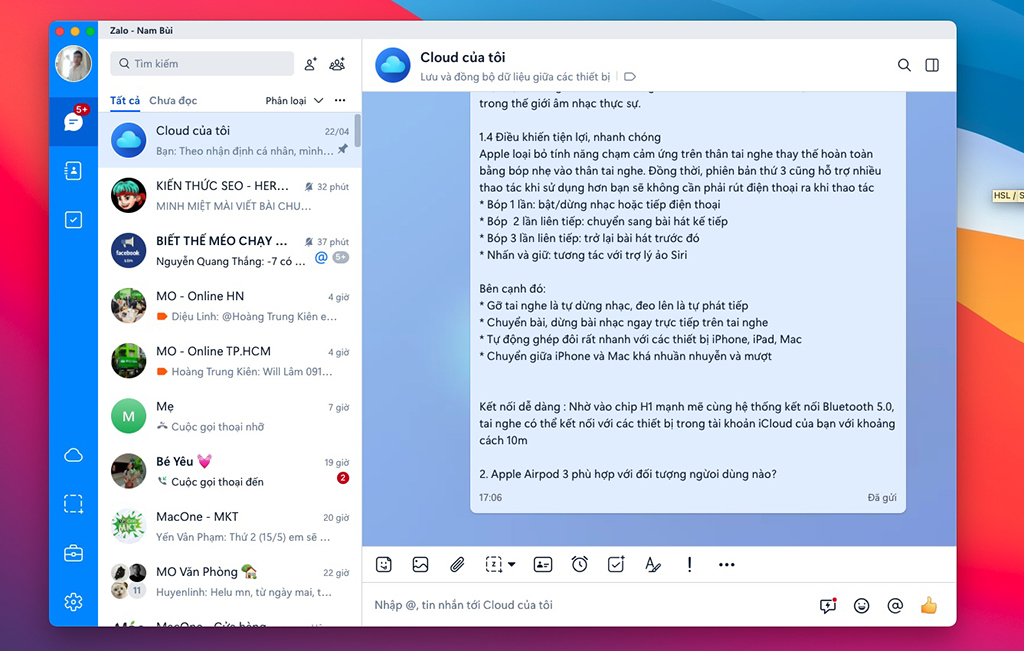
Task: Click the quick message icon
Action: (x=828, y=605)
